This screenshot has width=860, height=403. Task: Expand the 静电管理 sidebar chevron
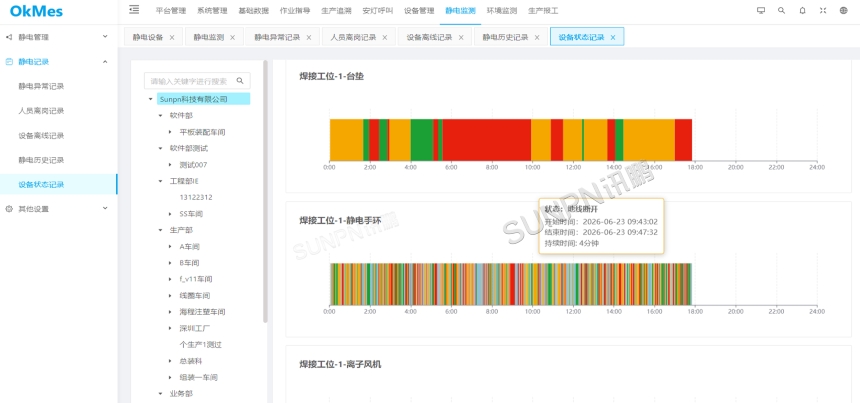click(x=105, y=37)
